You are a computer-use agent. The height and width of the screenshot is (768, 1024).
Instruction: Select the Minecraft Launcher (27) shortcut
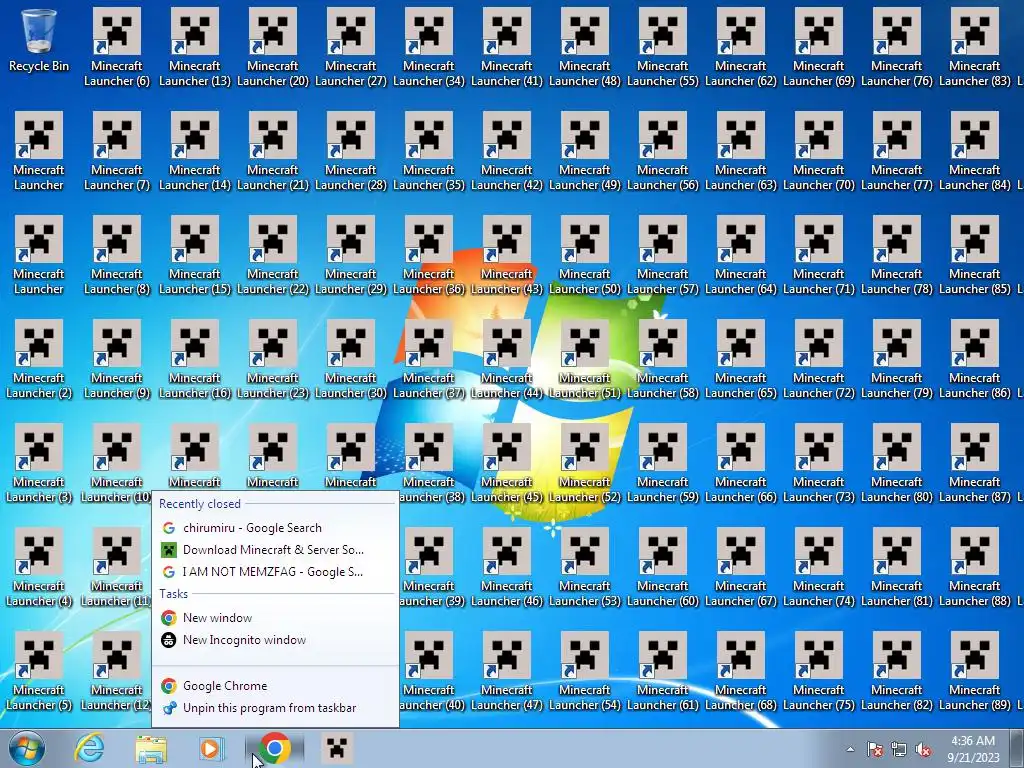(x=351, y=47)
